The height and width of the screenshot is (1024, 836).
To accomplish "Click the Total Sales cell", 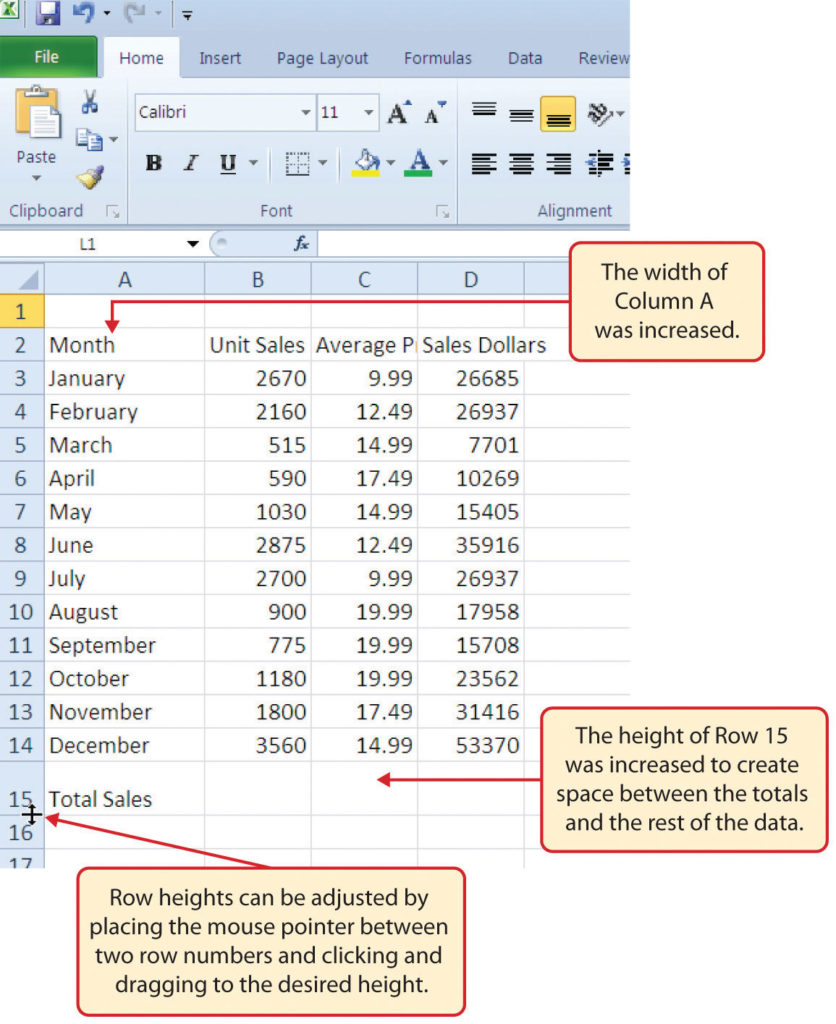I will [124, 788].
